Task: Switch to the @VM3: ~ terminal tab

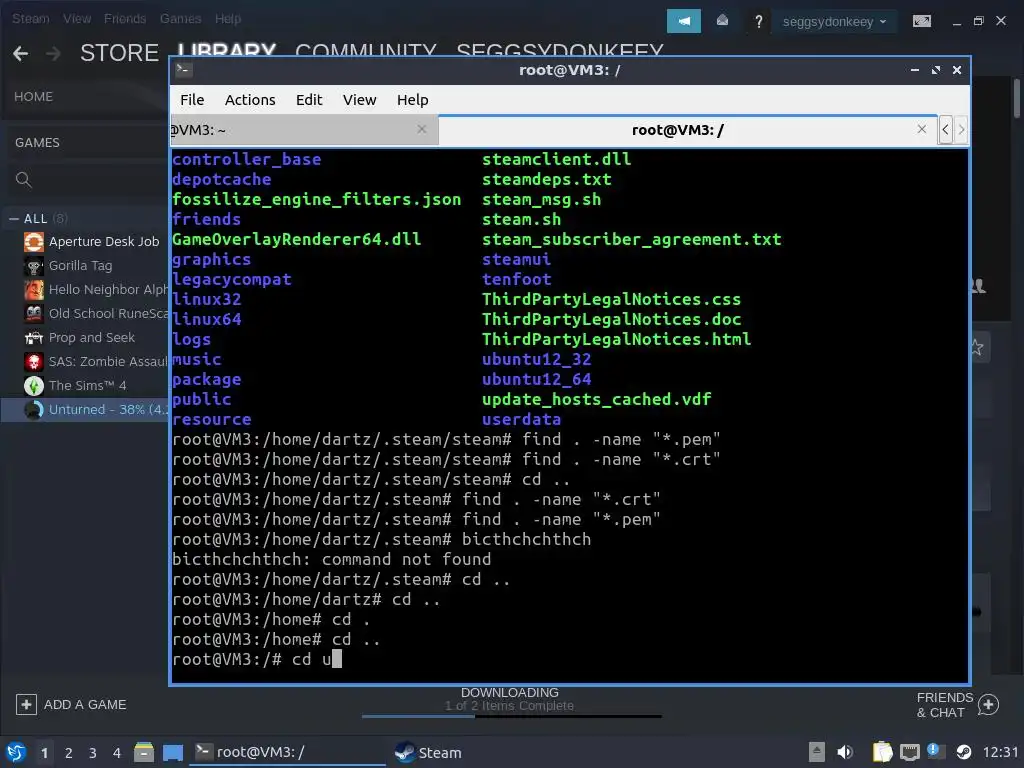Action: click(304, 130)
